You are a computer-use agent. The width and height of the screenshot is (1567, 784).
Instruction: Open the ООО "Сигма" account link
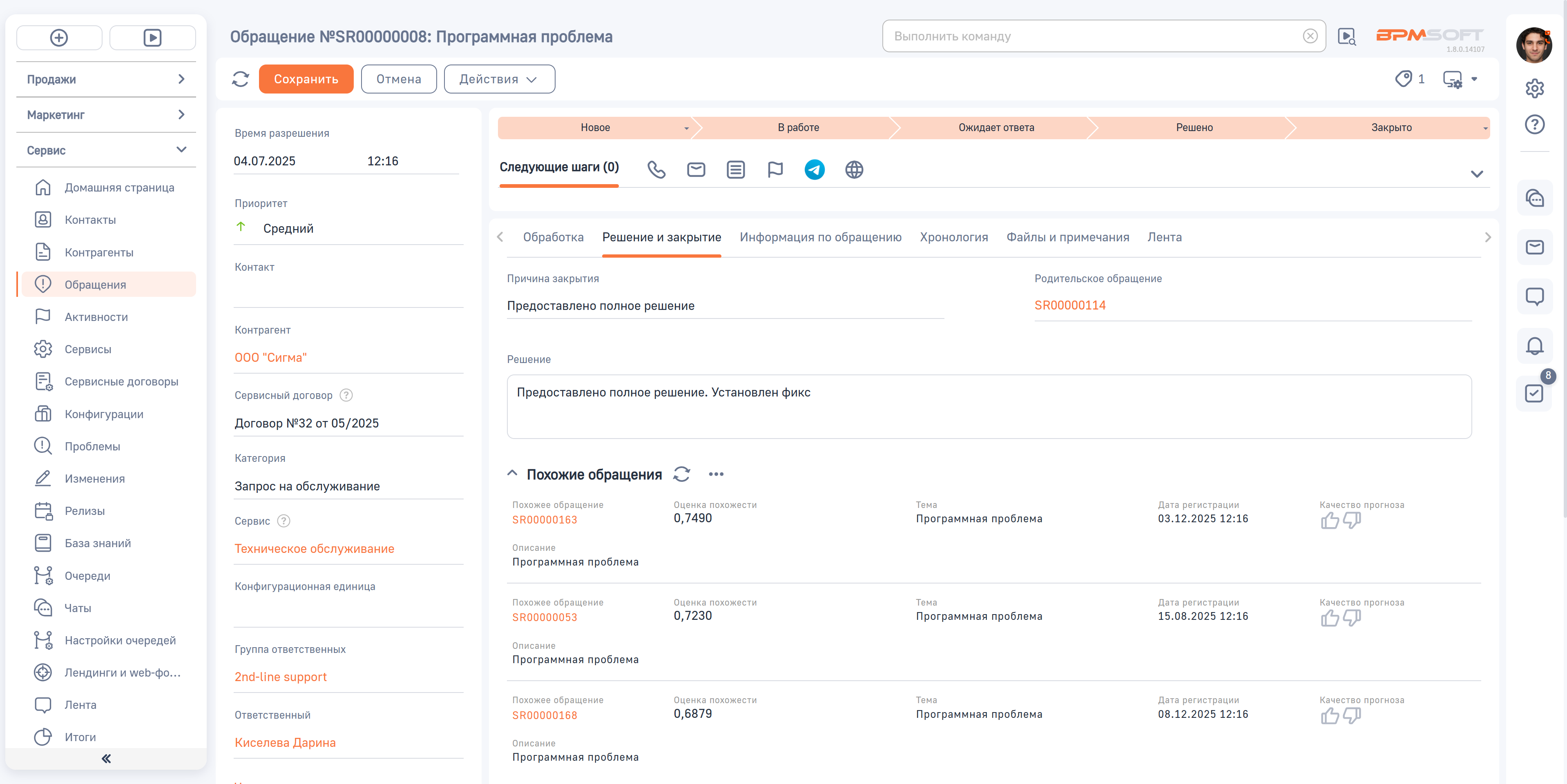pyautogui.click(x=271, y=358)
